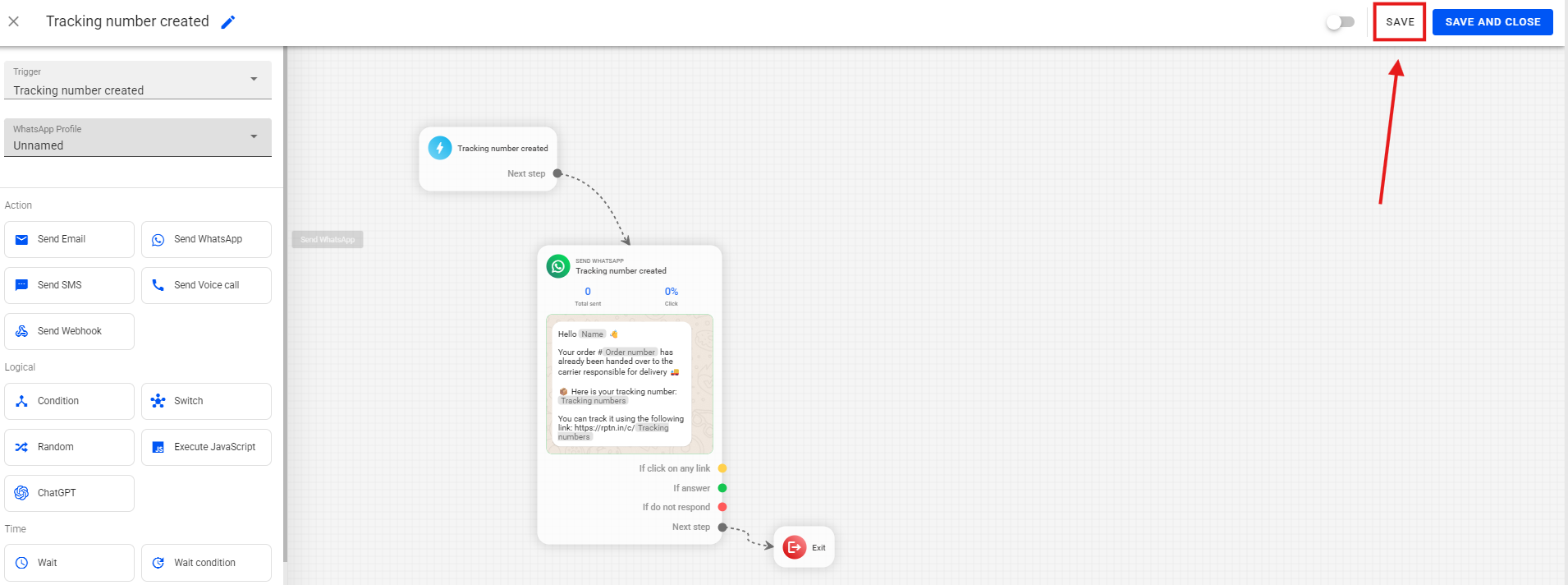Select the red 'If do not respond' connector
The height and width of the screenshot is (585, 1568).
[722, 507]
